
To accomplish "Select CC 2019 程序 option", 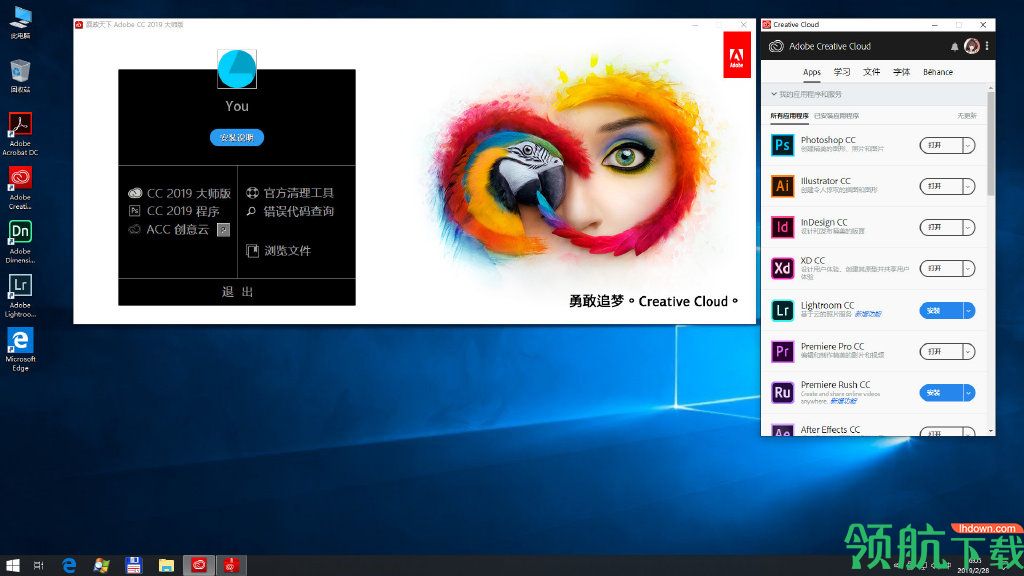I will (174, 211).
